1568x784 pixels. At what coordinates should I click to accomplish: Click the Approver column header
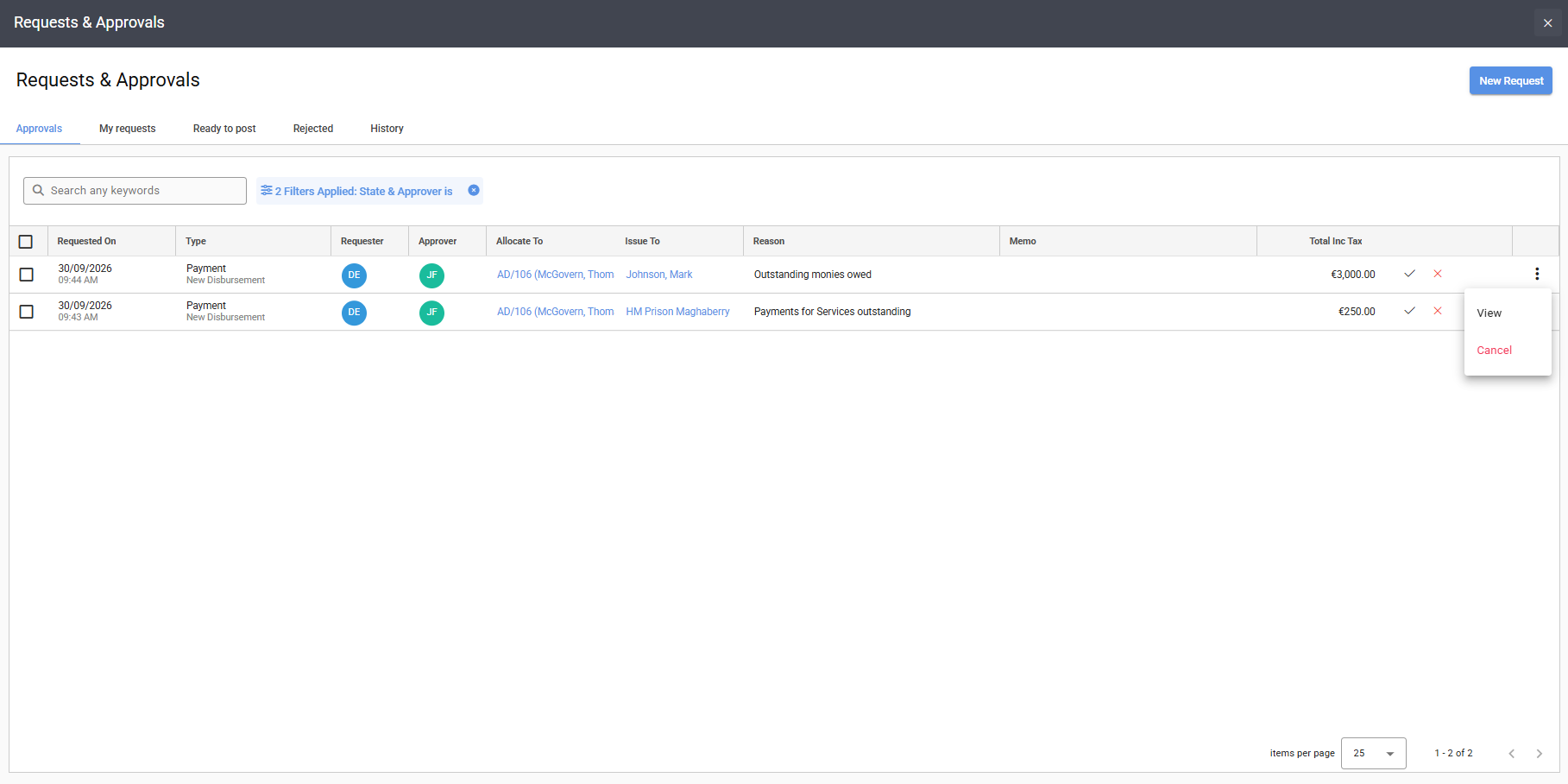tap(438, 241)
